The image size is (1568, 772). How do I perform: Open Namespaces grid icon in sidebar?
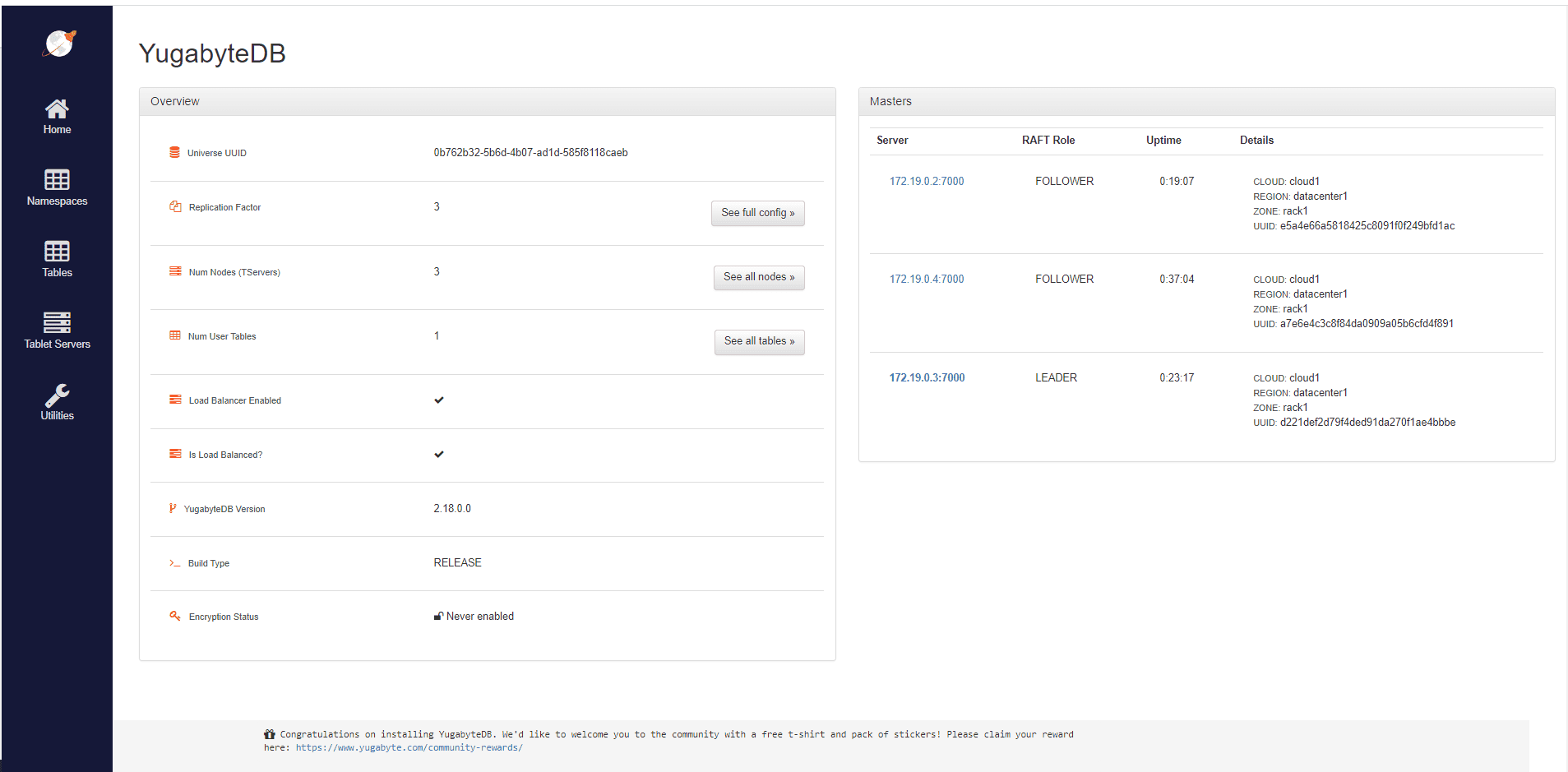point(57,179)
